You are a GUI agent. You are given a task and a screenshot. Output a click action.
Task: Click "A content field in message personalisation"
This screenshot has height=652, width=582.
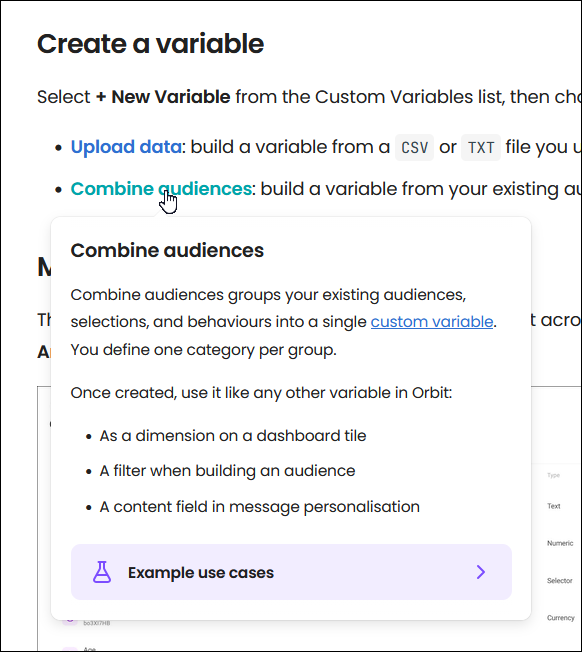(259, 507)
